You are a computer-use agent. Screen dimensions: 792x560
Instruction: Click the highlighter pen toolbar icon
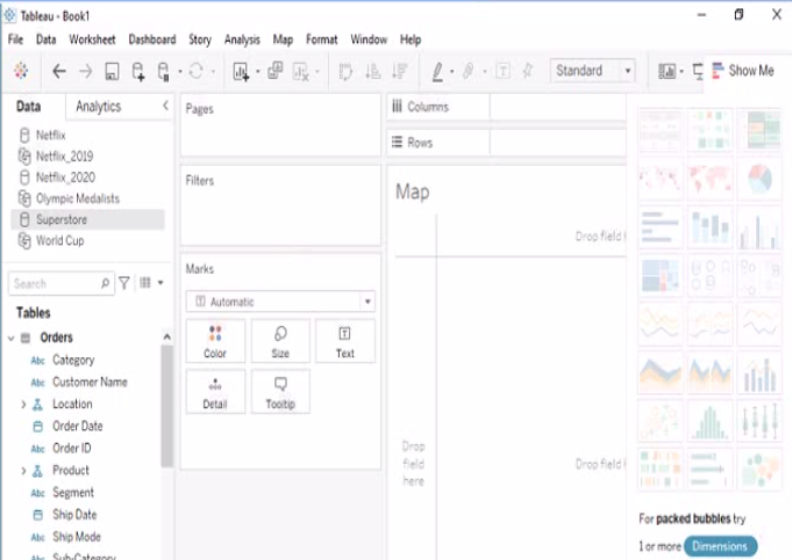pyautogui.click(x=437, y=71)
